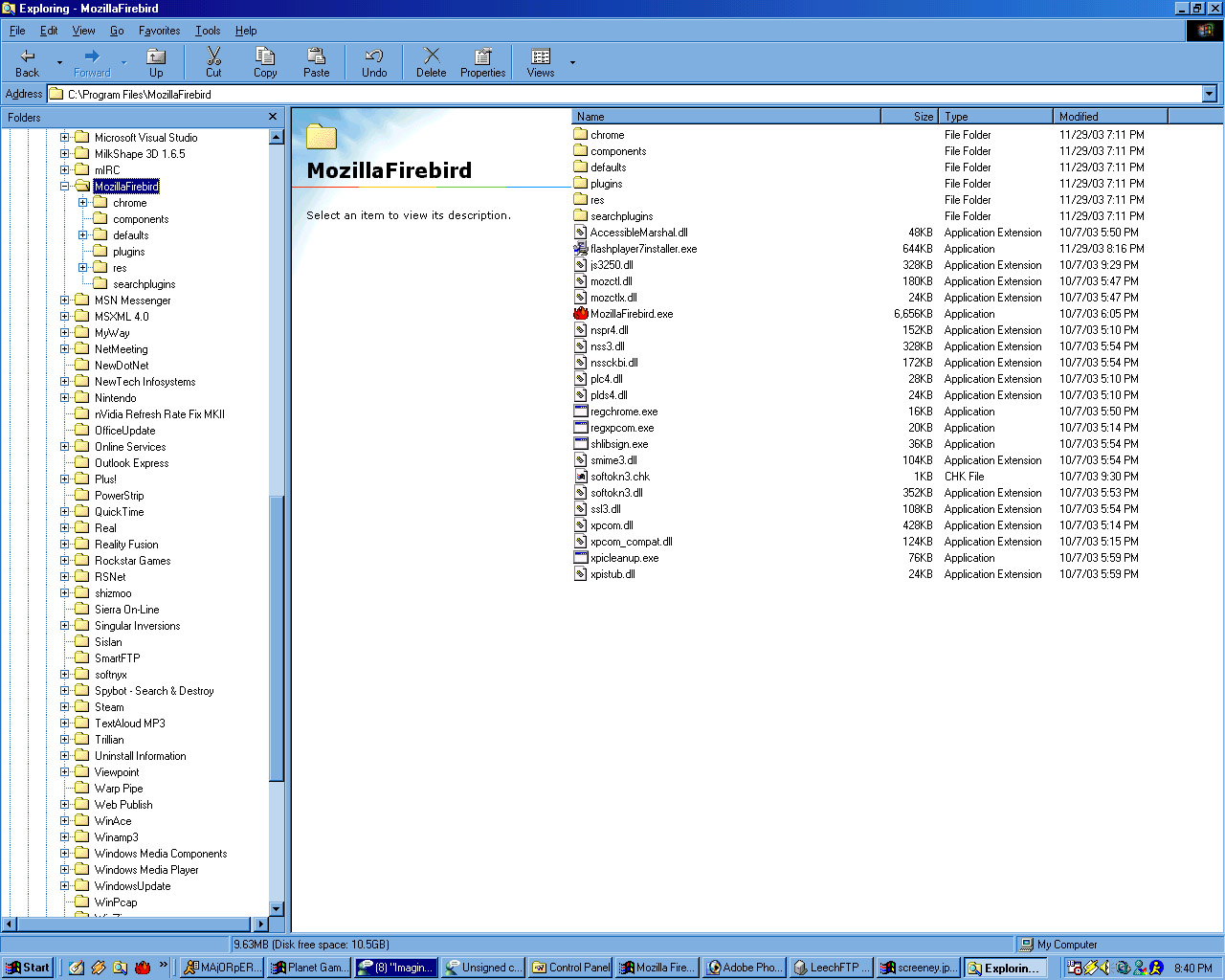Close the Folders pane

click(x=273, y=117)
